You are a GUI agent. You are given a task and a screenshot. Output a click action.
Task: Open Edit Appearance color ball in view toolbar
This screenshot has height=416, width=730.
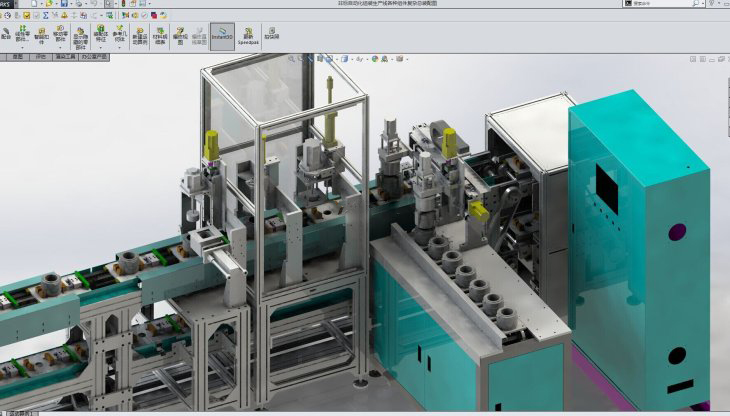(376, 59)
